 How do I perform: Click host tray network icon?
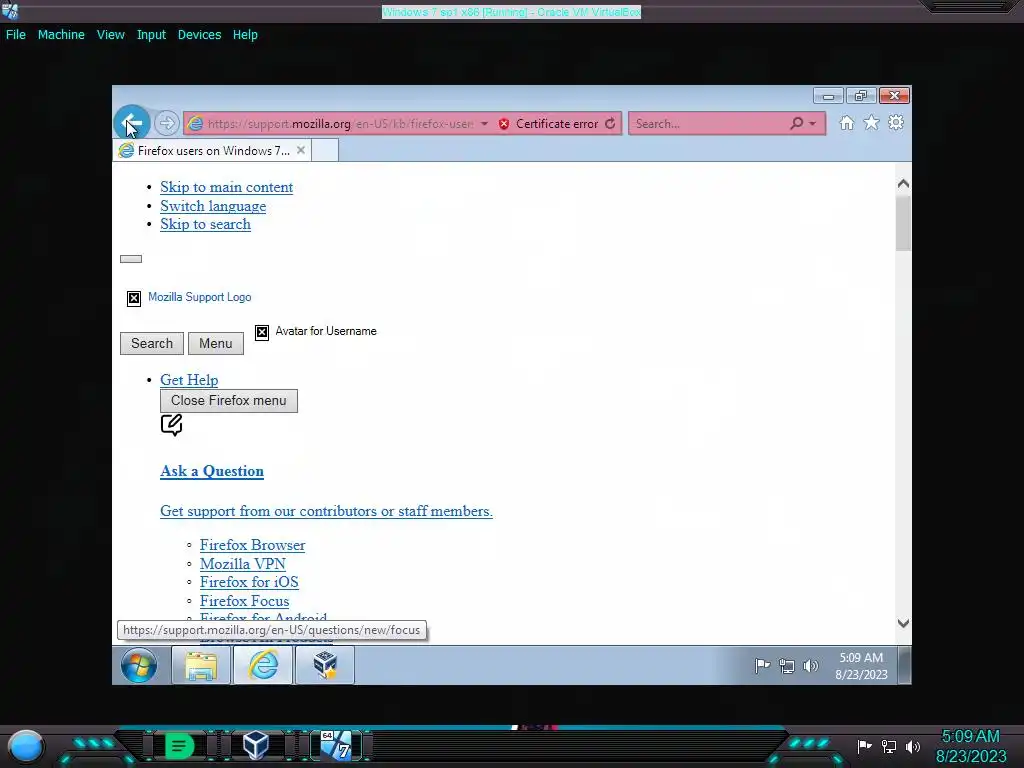tap(889, 746)
